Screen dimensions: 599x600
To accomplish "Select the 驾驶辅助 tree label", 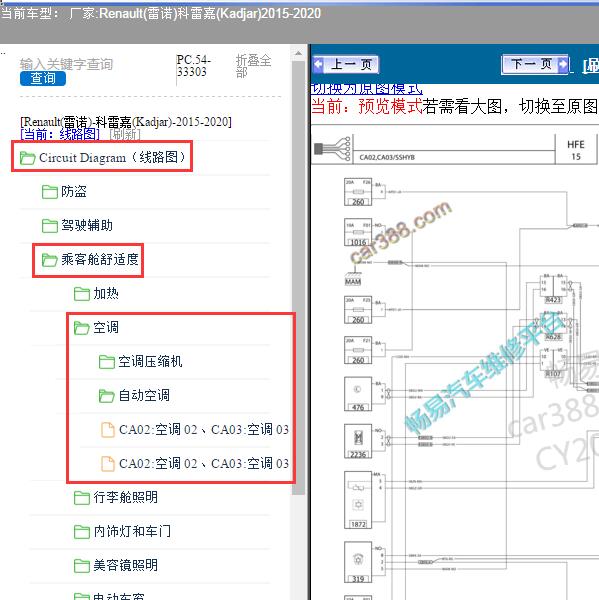I will (87, 225).
